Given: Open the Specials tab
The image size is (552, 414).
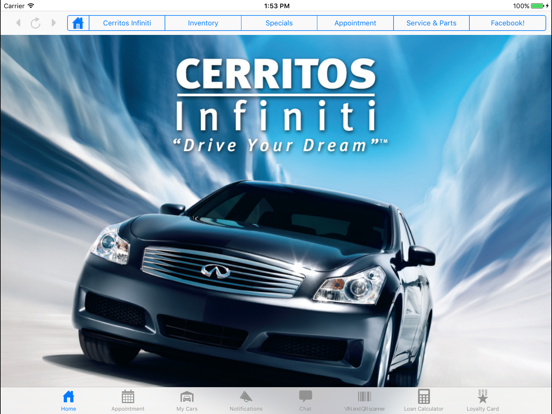Looking at the screenshot, I should (279, 23).
